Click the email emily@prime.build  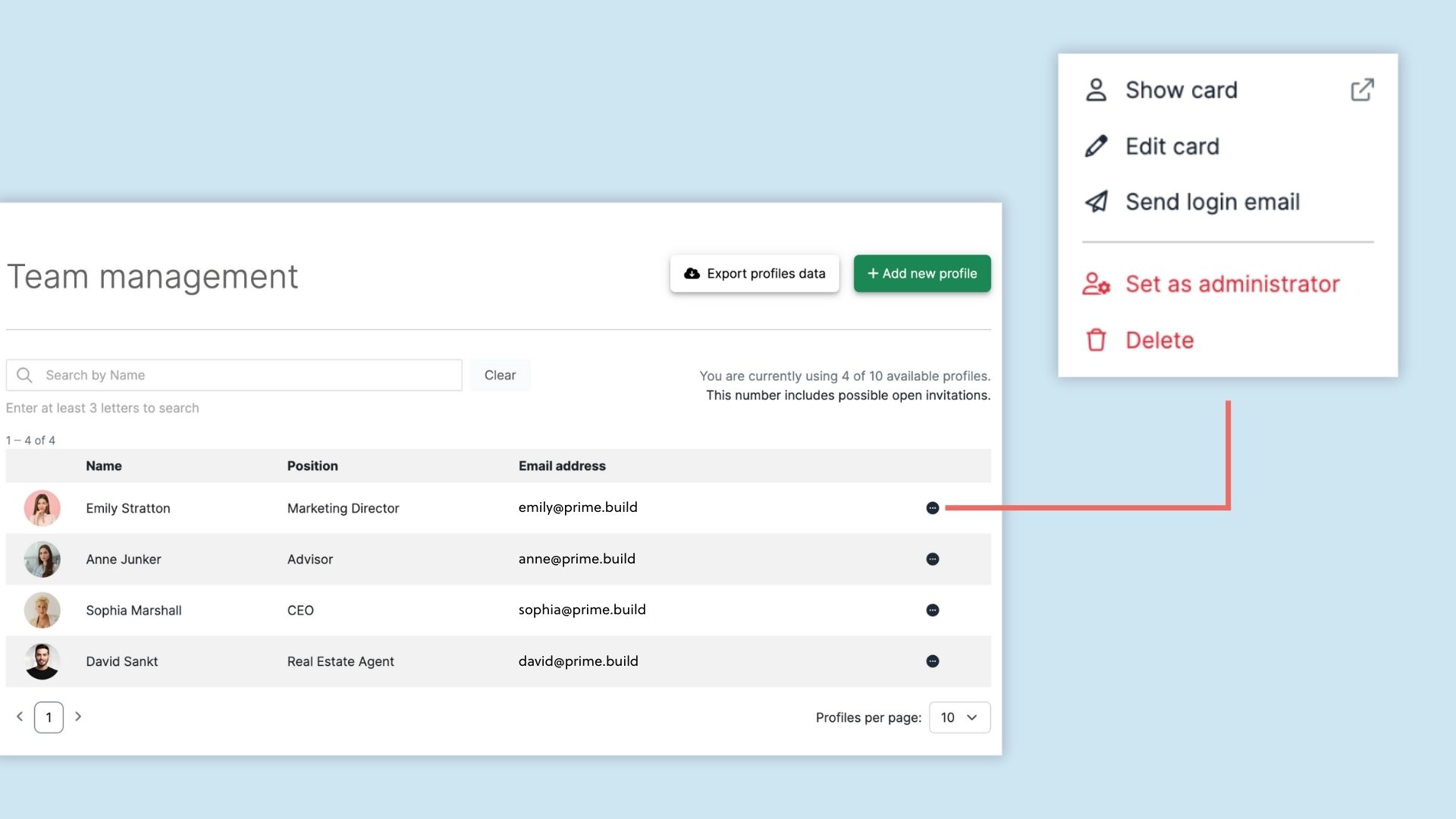point(578,507)
